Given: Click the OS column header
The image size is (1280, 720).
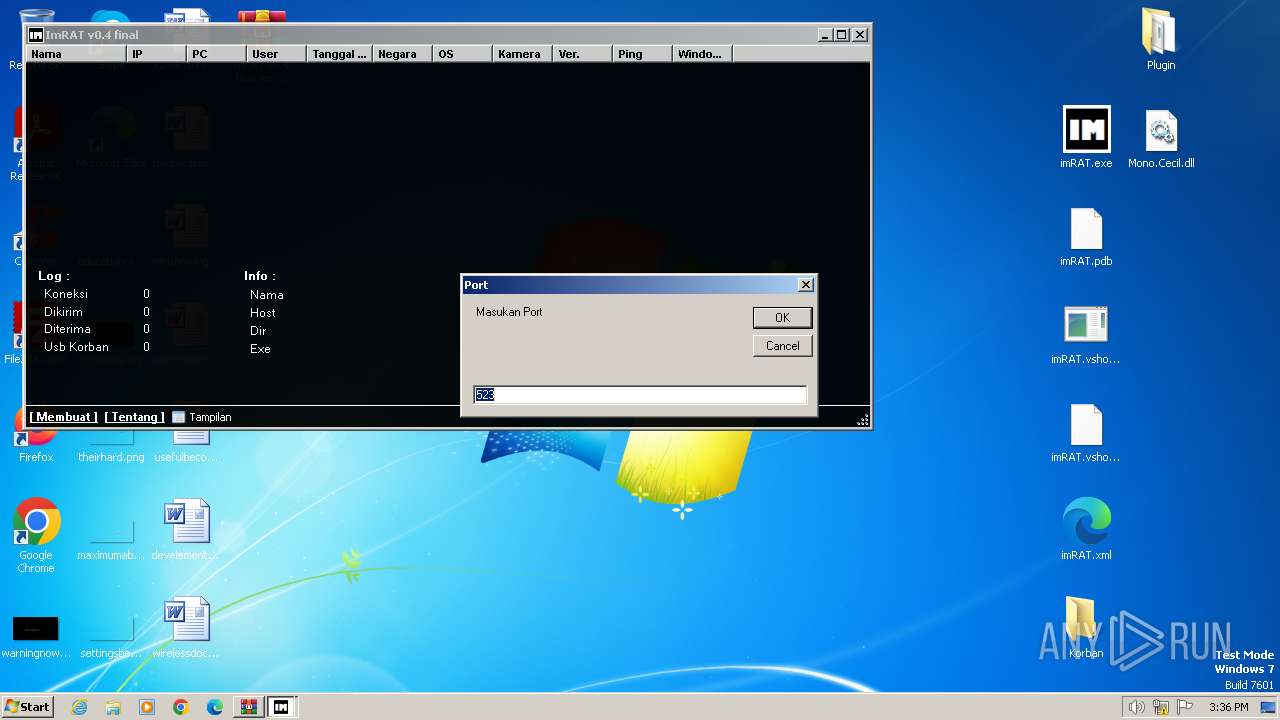Looking at the screenshot, I should [463, 54].
